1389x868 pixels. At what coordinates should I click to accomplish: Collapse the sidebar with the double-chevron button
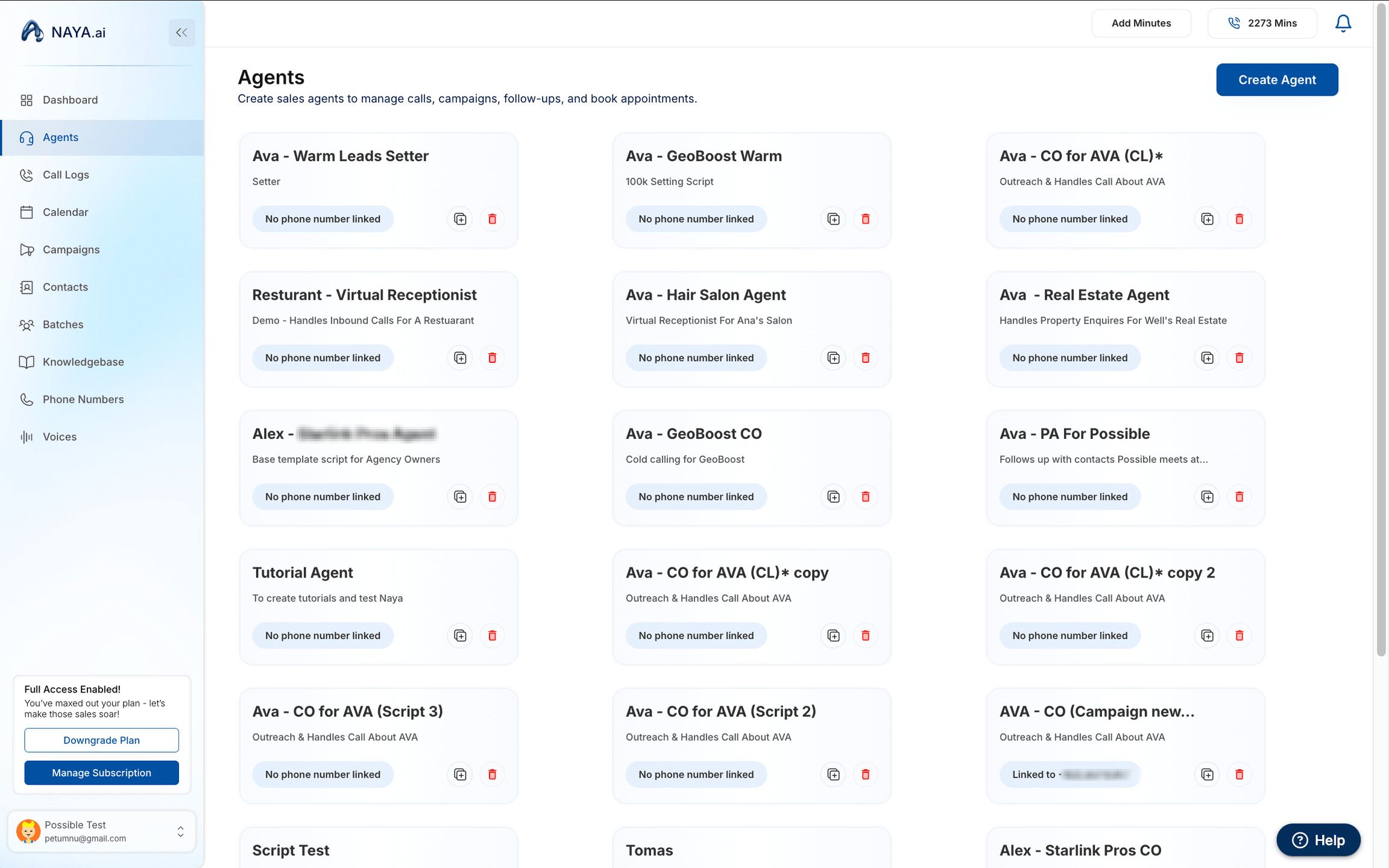[181, 33]
